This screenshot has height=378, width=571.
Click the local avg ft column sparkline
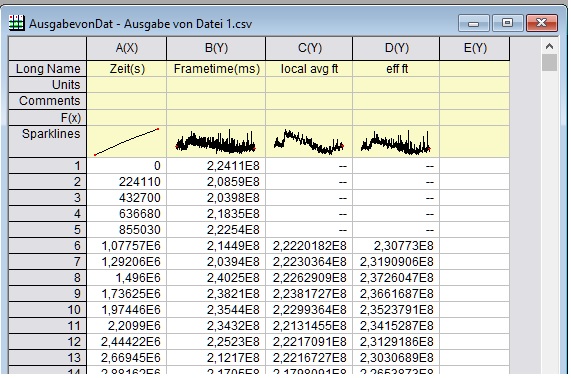pyautogui.click(x=309, y=142)
